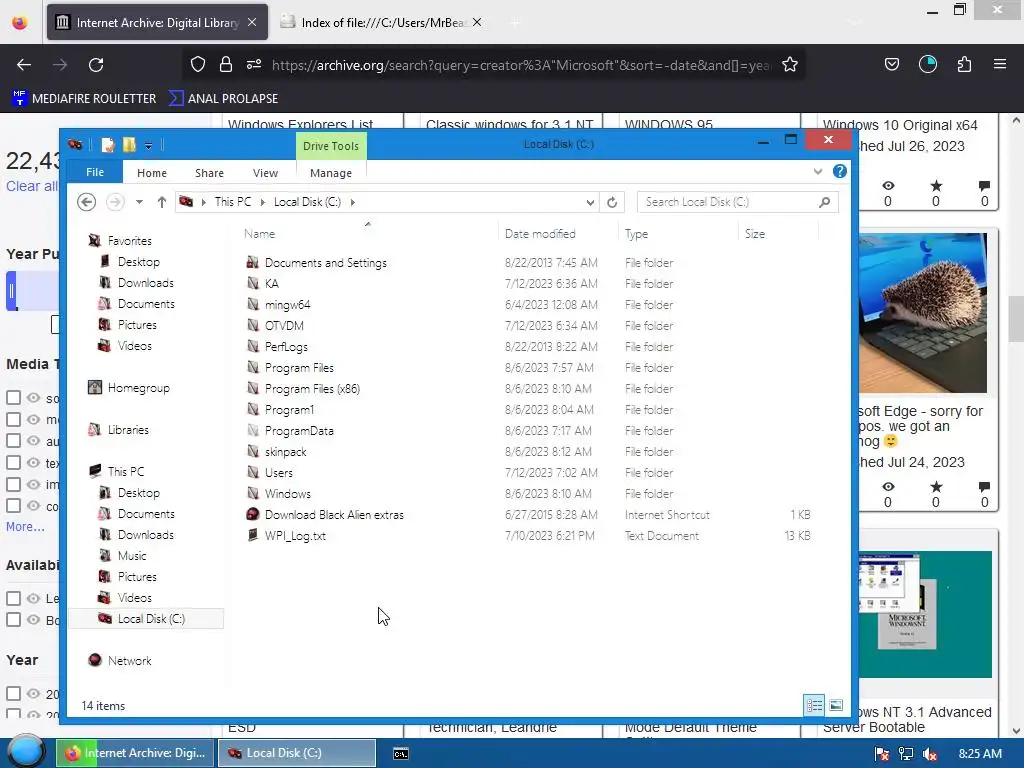Screen dimensions: 1024x768
Task: Click the Clear all filters link
Action: (31, 186)
